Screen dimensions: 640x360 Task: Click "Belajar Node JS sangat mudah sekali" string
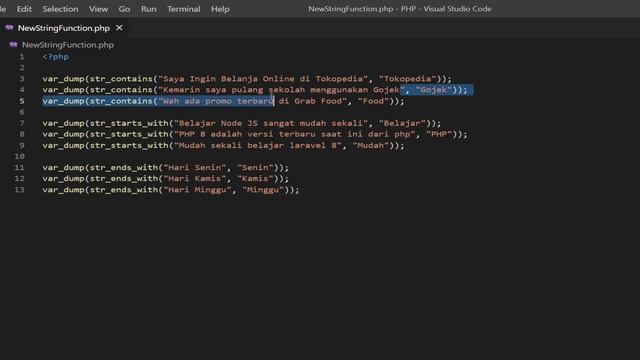pyautogui.click(x=271, y=123)
